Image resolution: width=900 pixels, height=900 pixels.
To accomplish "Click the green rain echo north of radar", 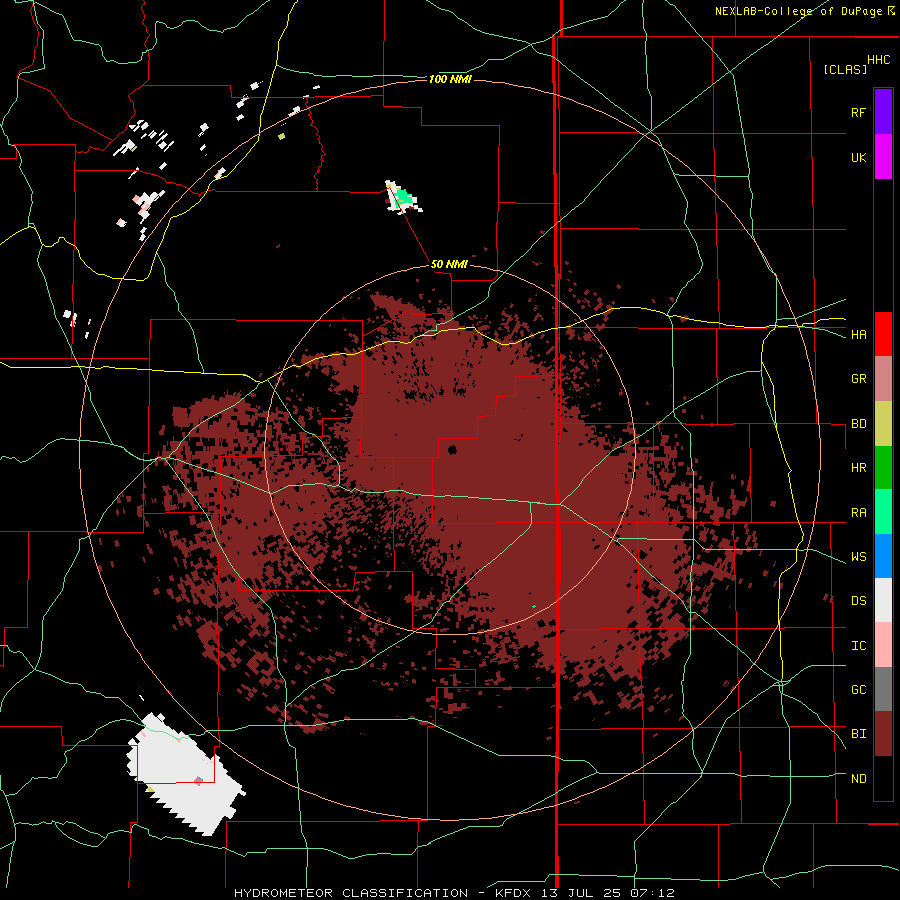I will (x=405, y=197).
